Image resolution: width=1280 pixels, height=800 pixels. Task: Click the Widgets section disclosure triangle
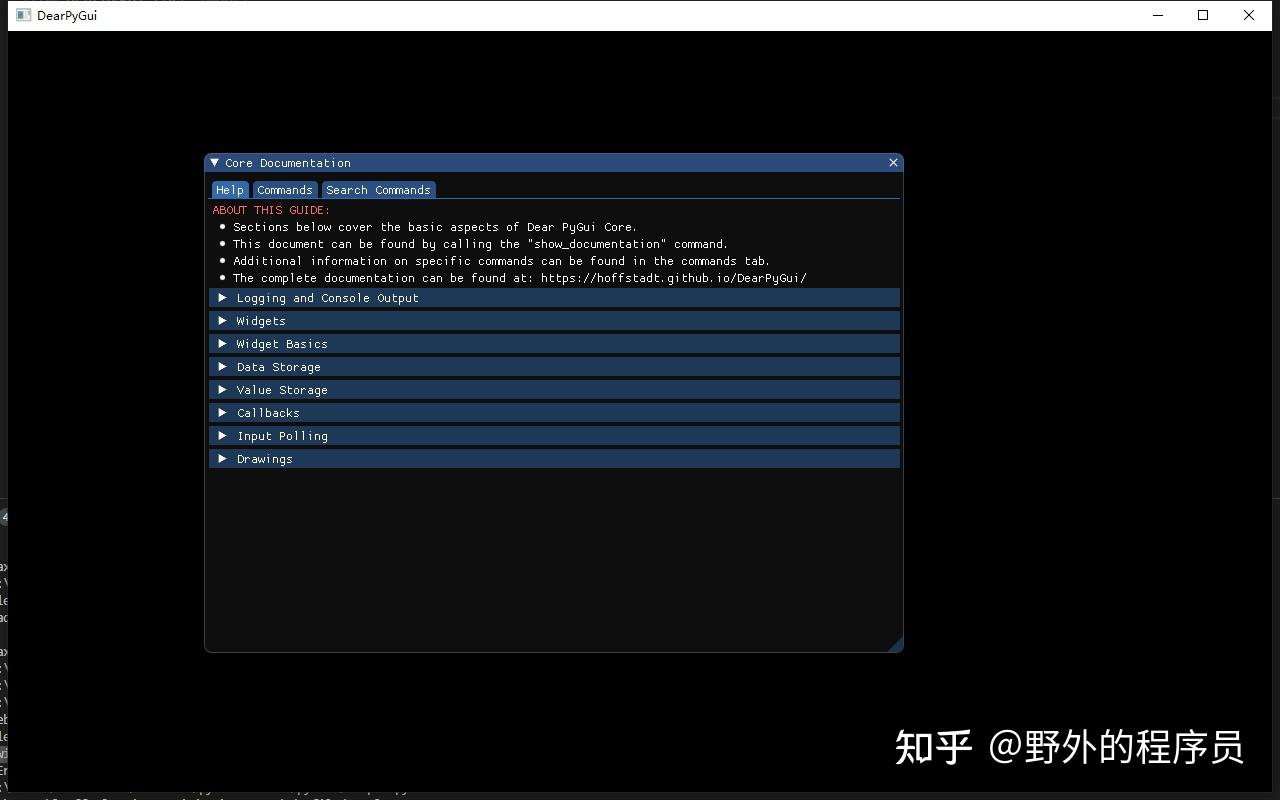pos(221,320)
